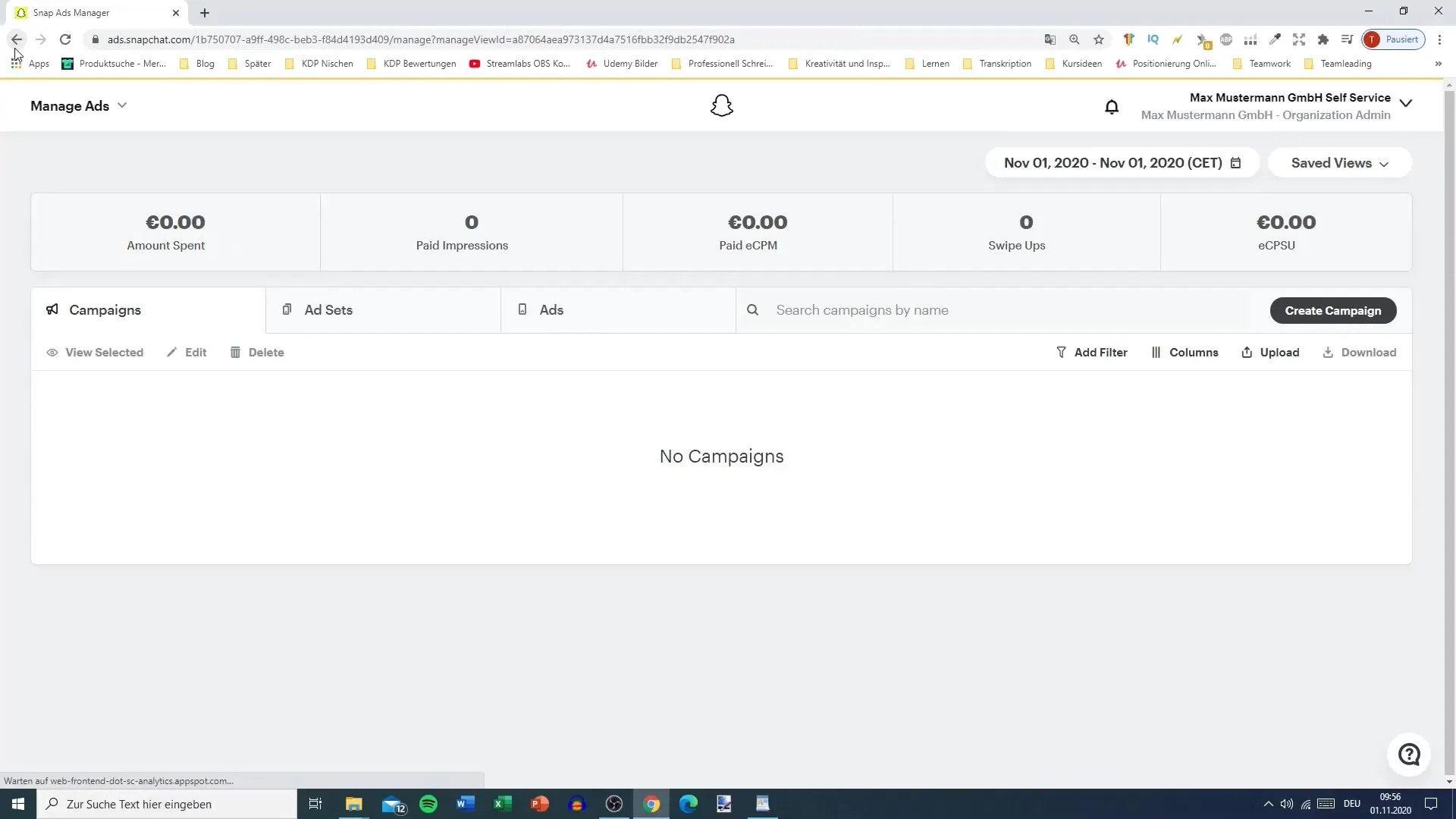Click the Chrome forward arrow
The image size is (1456, 819).
click(x=41, y=39)
